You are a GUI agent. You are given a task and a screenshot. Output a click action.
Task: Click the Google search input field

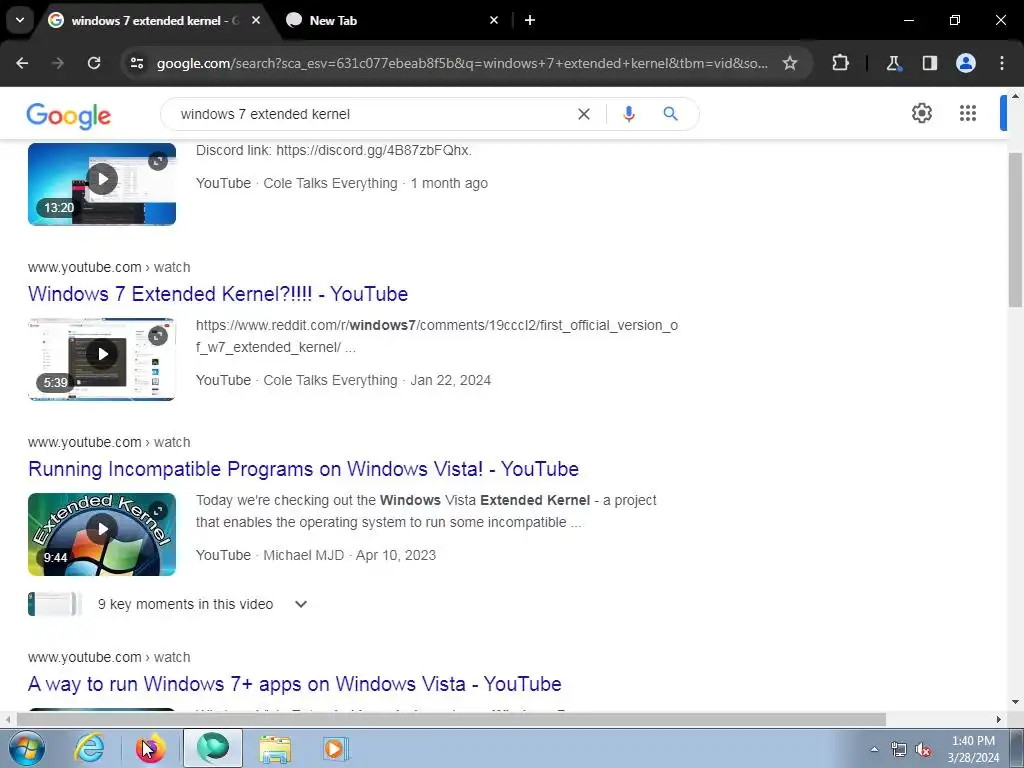tap(372, 114)
